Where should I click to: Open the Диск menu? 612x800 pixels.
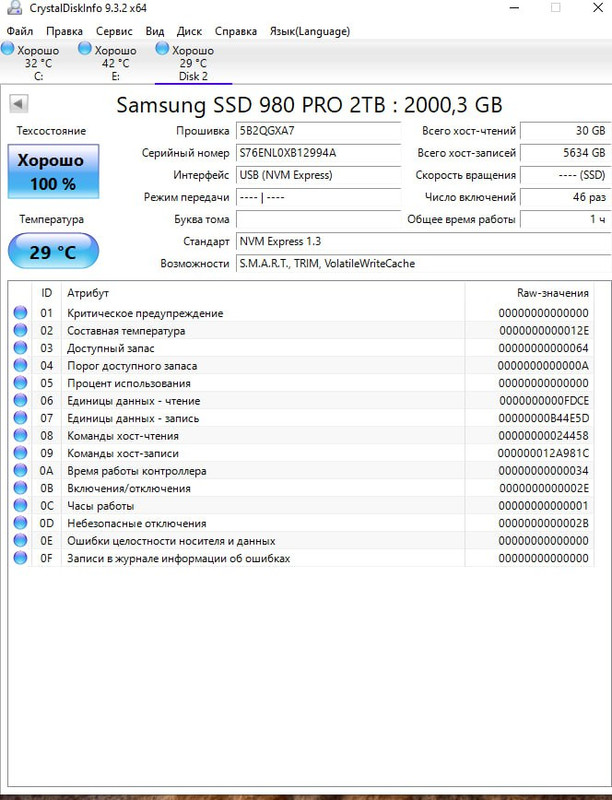(x=189, y=31)
